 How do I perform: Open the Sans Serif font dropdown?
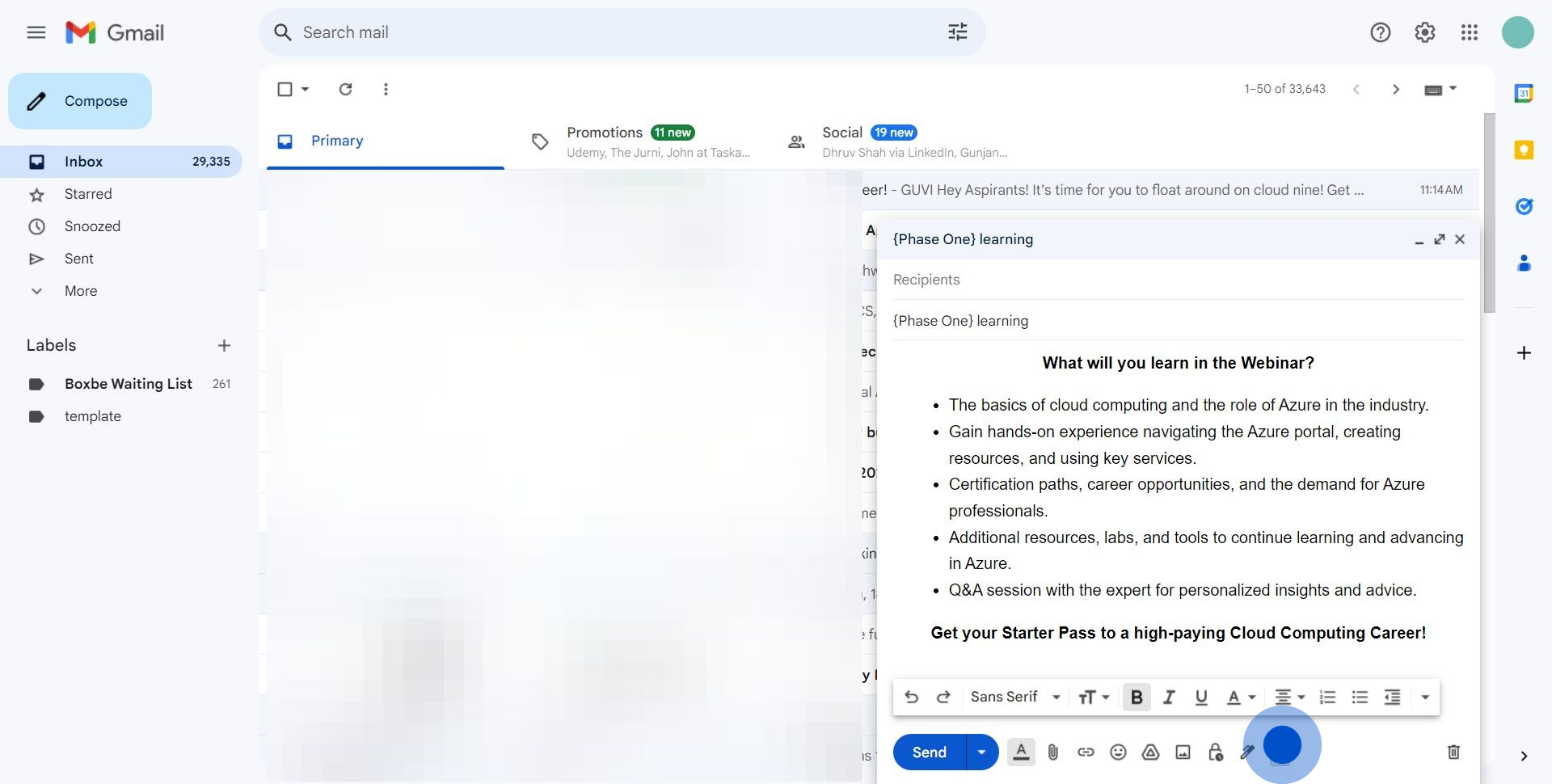pyautogui.click(x=1015, y=697)
